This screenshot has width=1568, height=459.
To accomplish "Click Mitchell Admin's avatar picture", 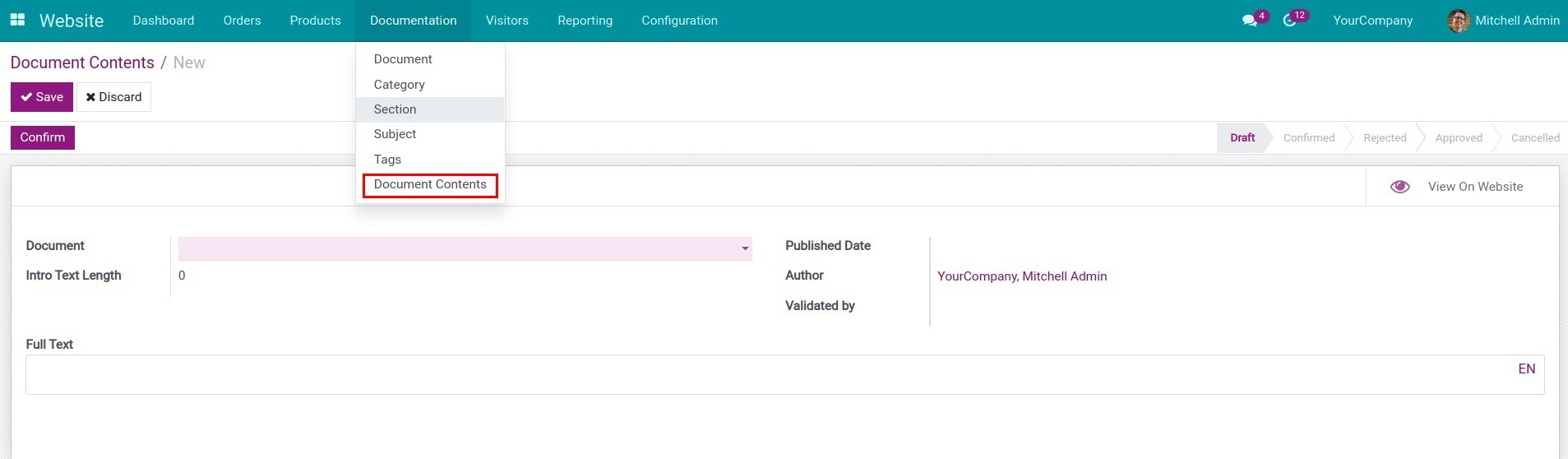I will [x=1458, y=21].
